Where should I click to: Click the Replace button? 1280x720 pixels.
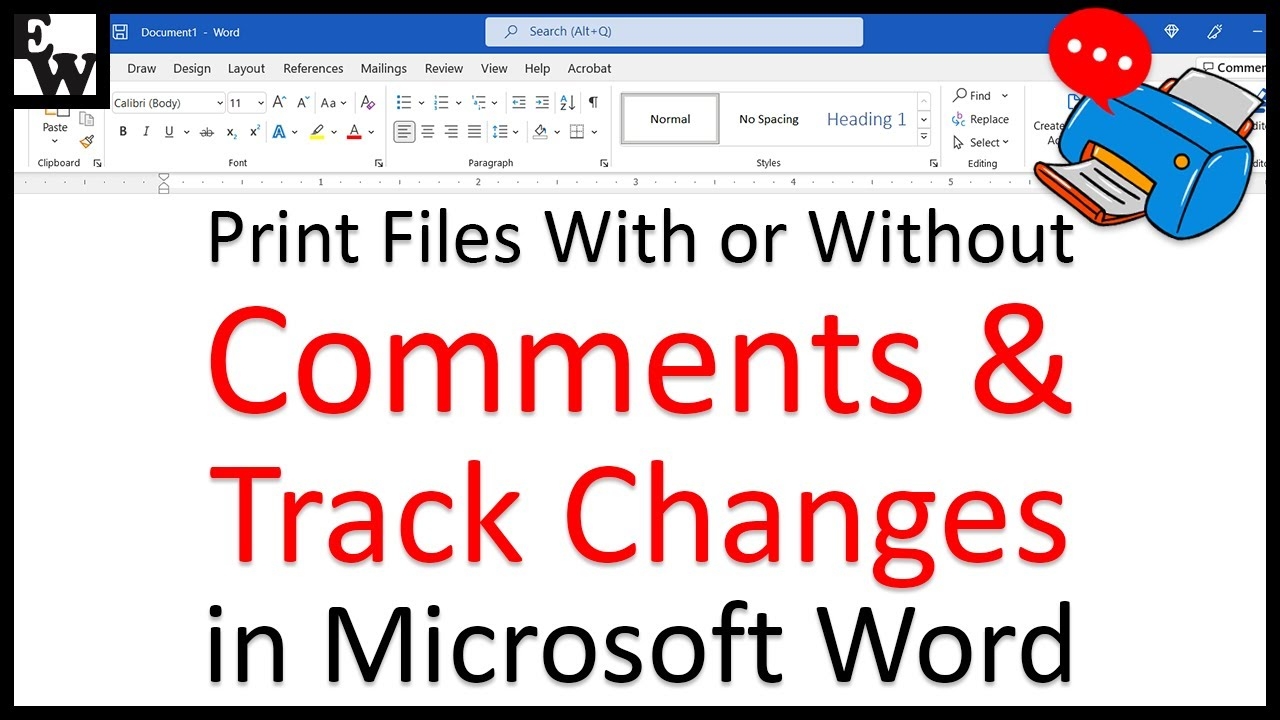coord(980,119)
